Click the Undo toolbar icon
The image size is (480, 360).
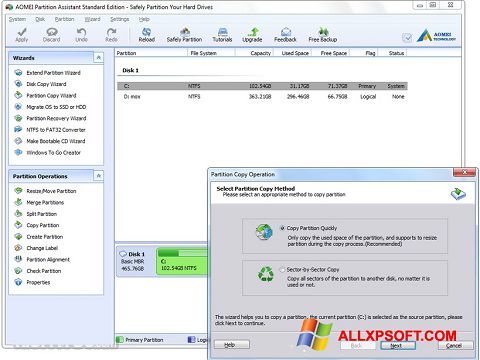81,35
